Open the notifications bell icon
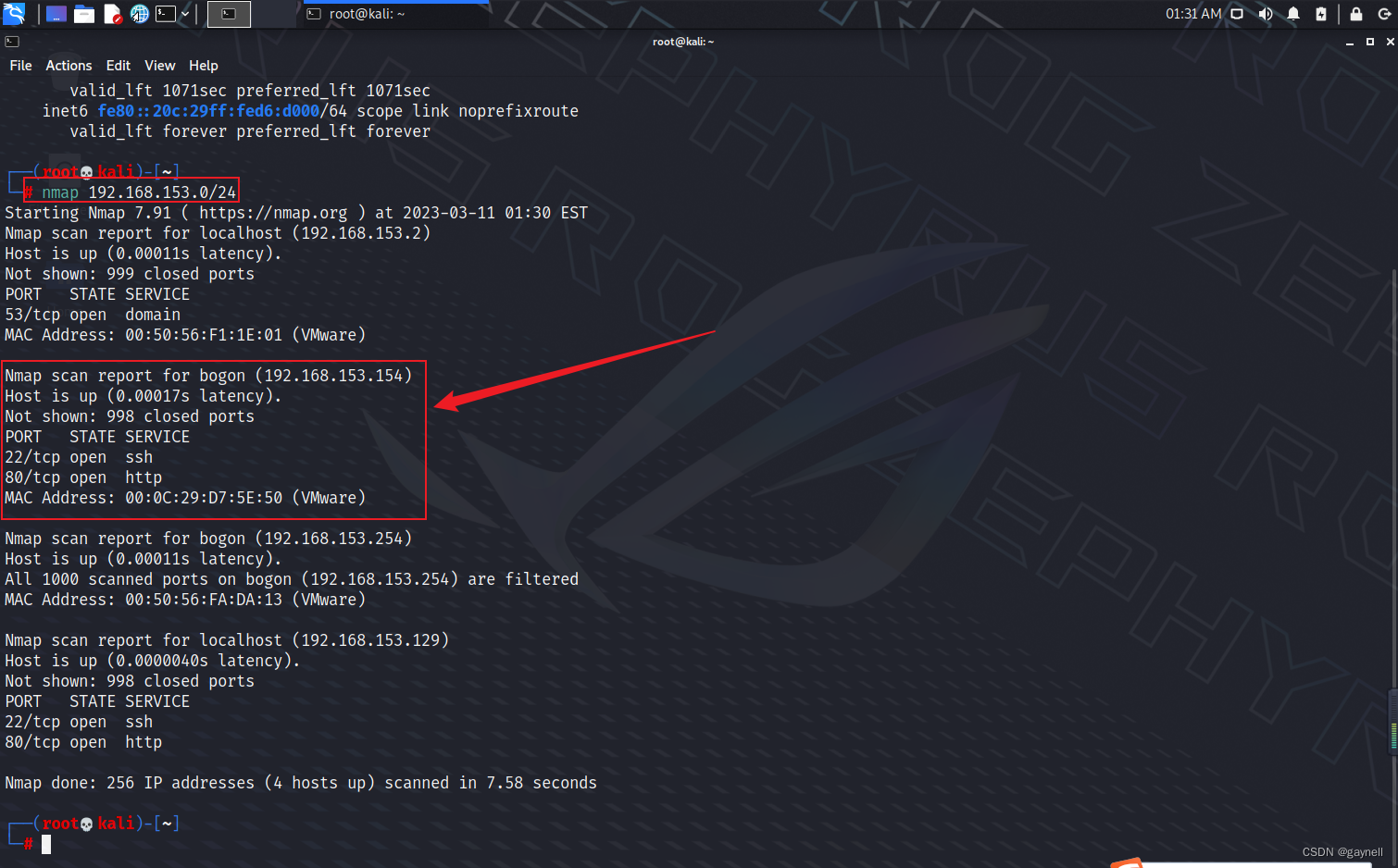This screenshot has width=1398, height=868. point(1293,14)
